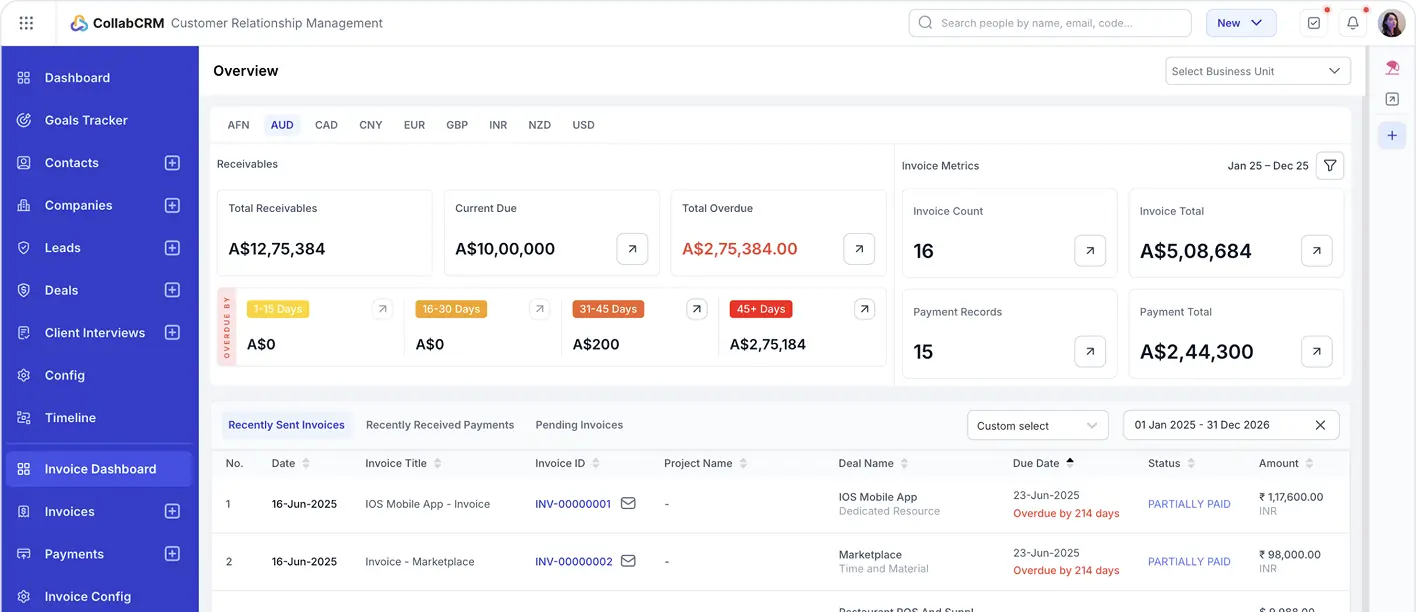Select the USD currency tab
The image size is (1416, 612).
583,124
